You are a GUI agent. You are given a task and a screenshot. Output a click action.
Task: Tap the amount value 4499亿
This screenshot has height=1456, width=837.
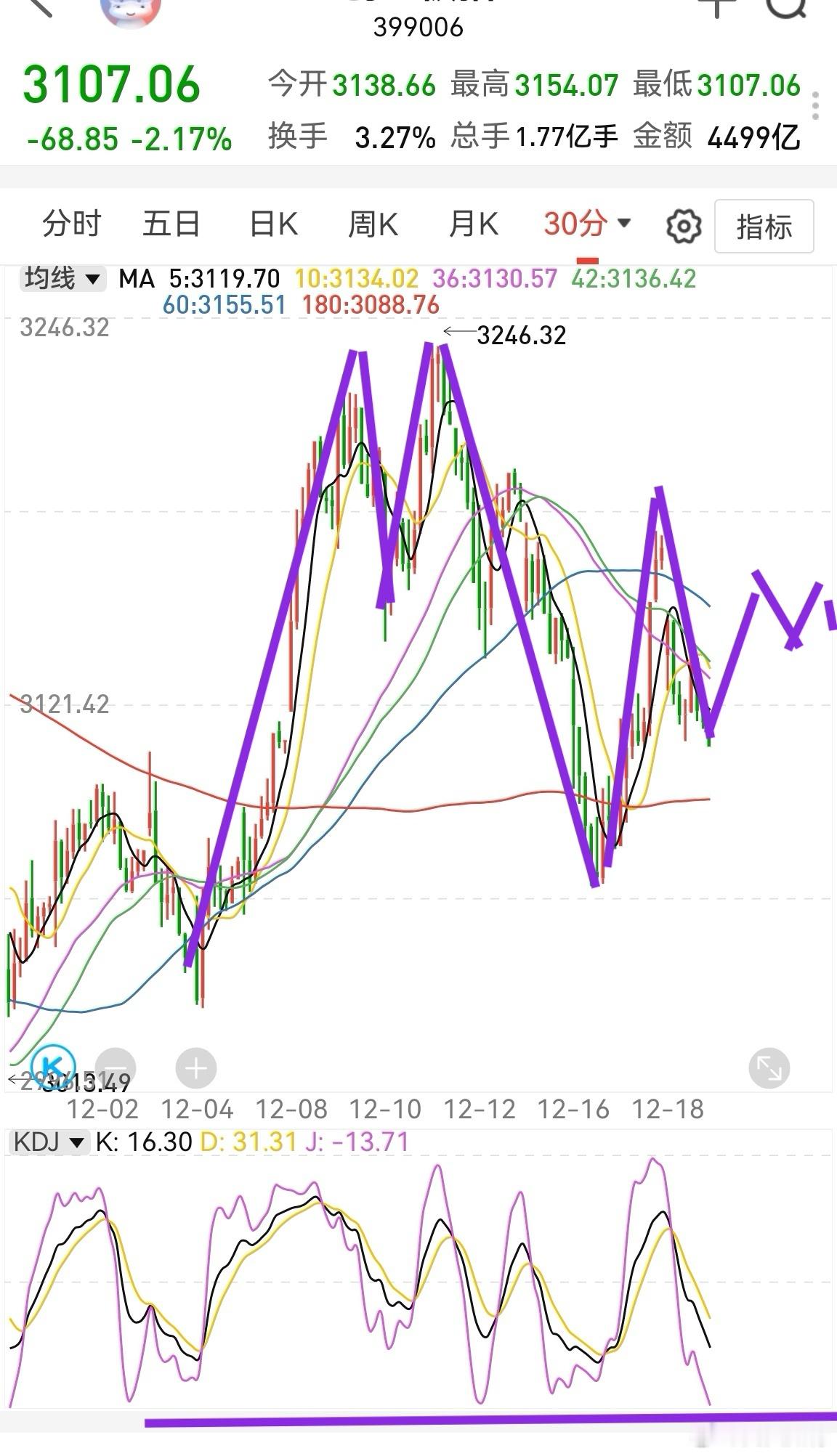pos(754,137)
